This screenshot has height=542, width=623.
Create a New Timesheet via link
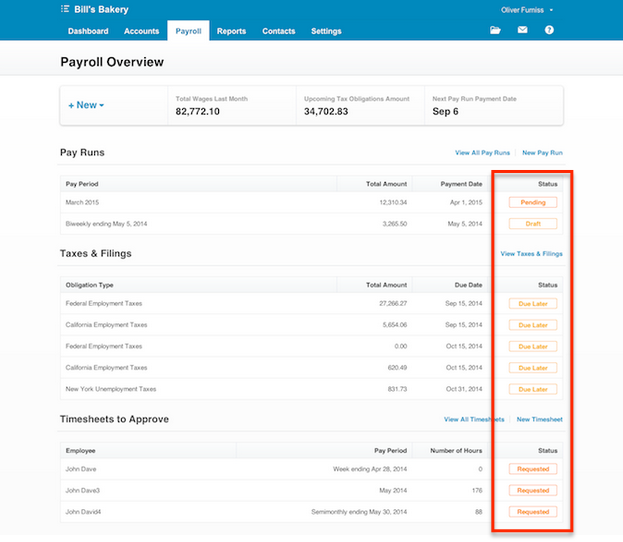(x=539, y=419)
